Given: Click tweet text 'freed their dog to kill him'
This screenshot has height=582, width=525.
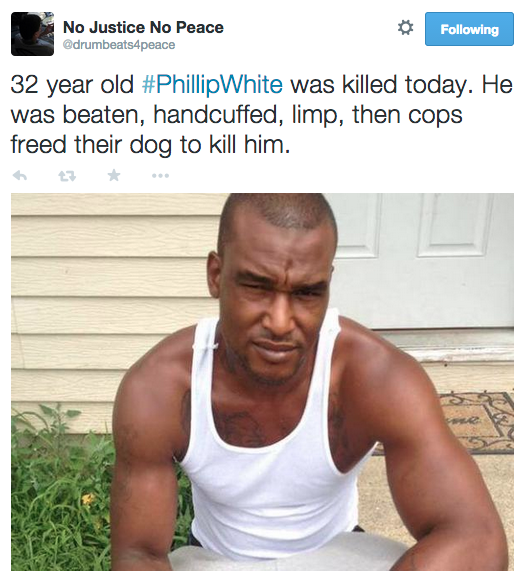Looking at the screenshot, I should pos(150,144).
